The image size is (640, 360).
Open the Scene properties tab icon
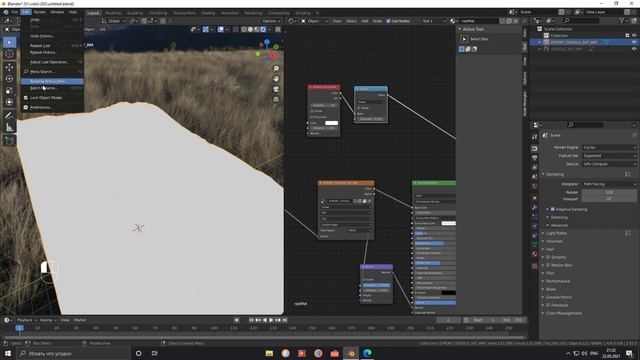point(534,177)
